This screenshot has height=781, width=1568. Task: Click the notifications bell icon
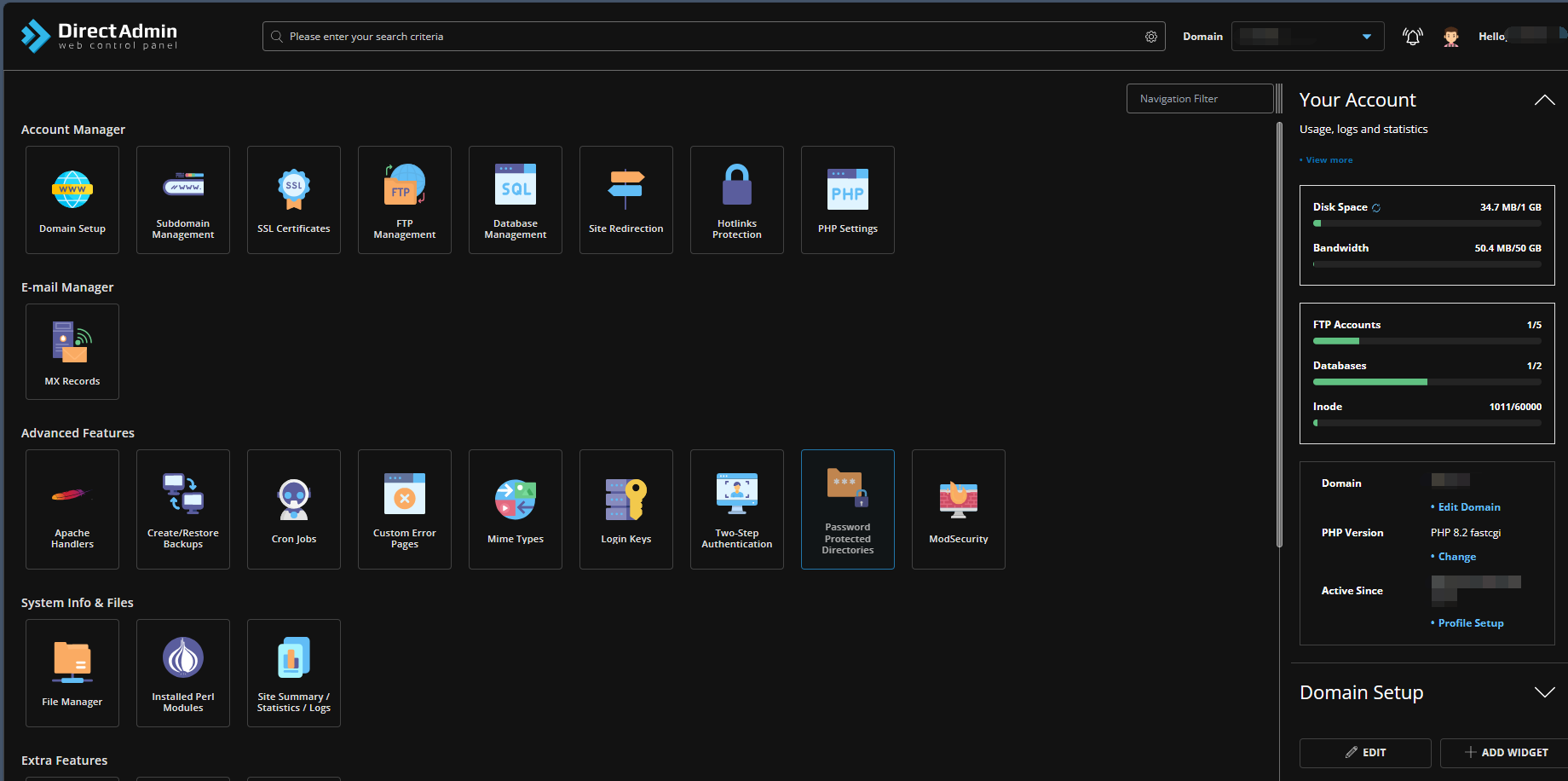1412,37
